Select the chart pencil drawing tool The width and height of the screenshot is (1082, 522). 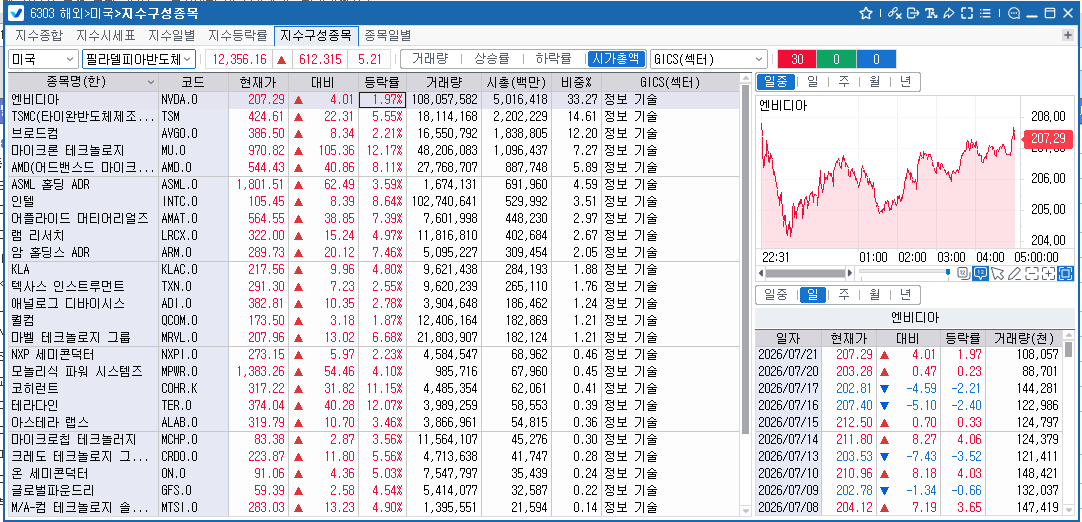coord(1014,273)
